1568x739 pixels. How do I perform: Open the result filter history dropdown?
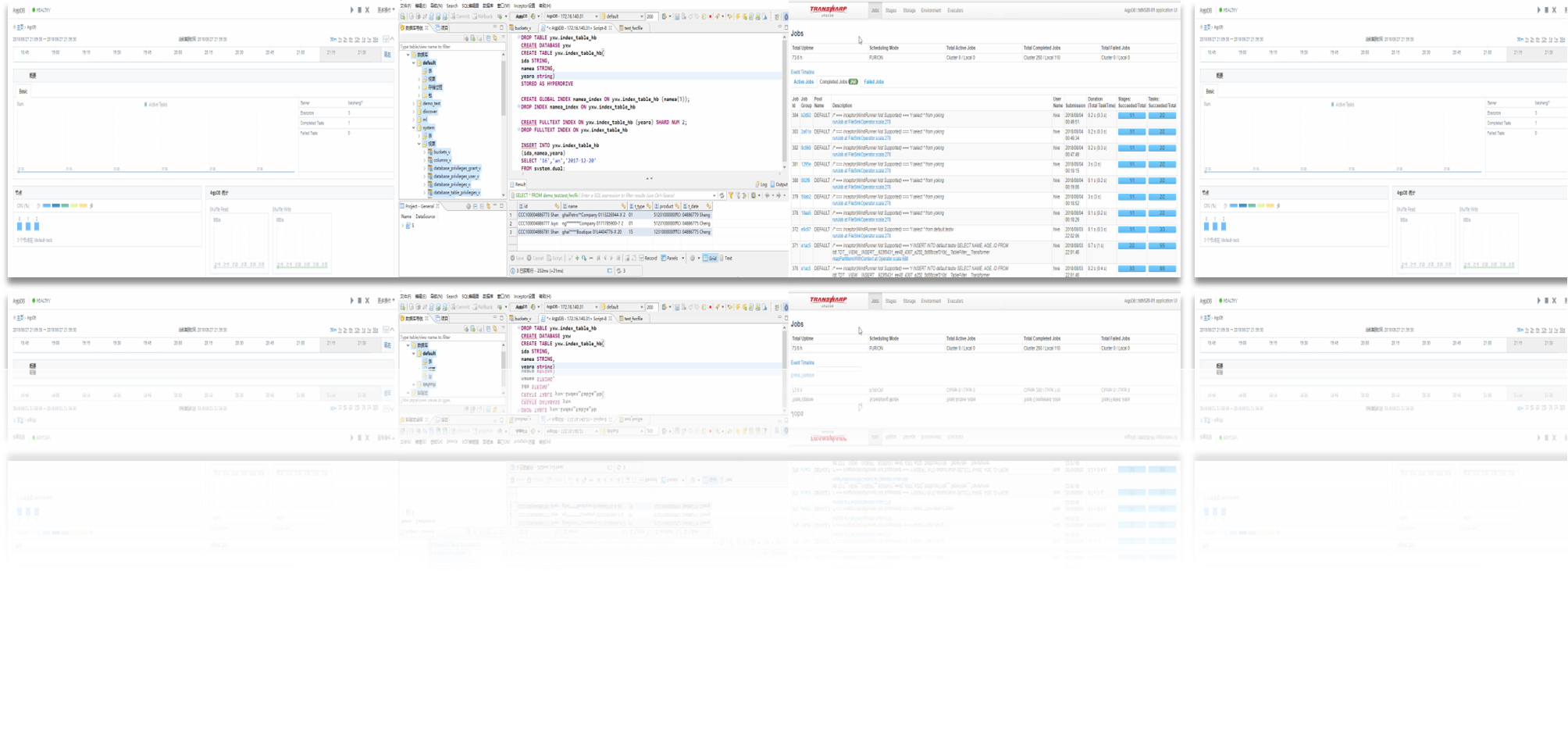tap(714, 195)
